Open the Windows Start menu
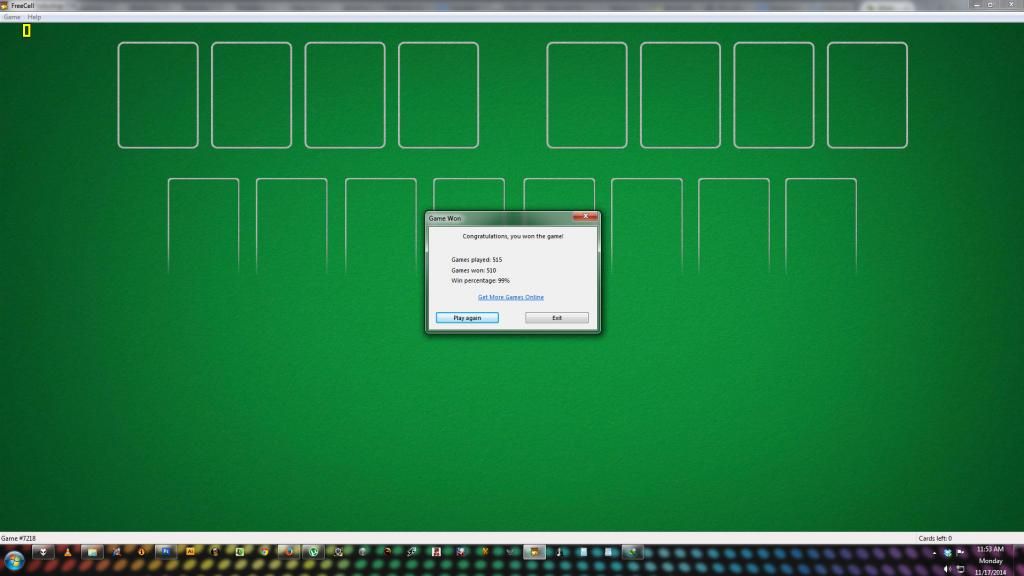 (x=14, y=556)
